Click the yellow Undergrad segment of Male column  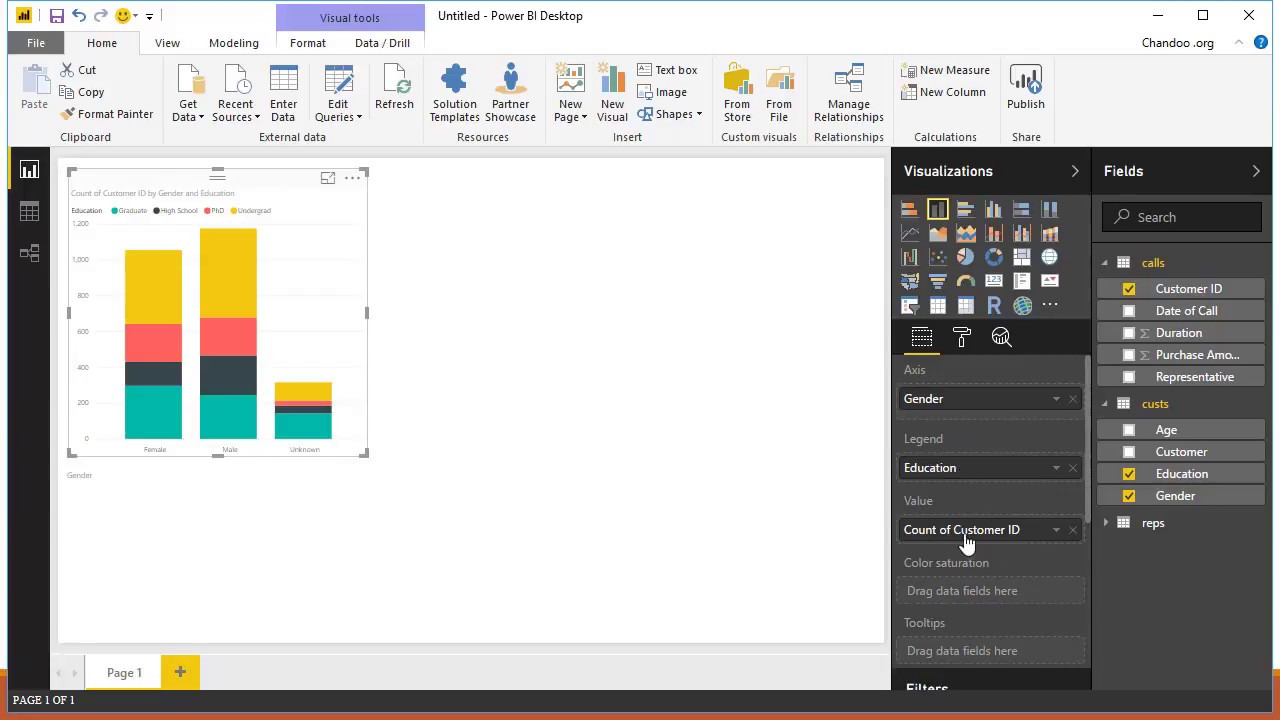228,273
